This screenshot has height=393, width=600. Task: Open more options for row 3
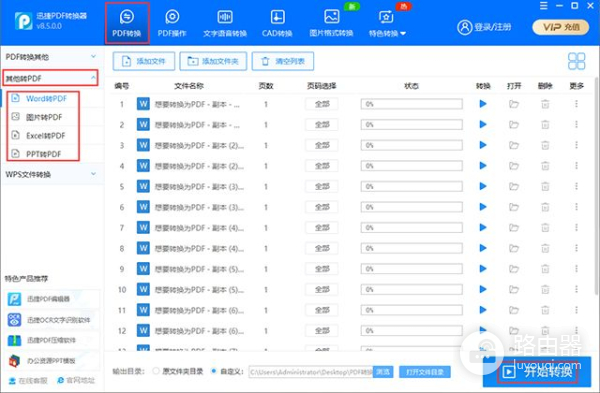pos(576,145)
